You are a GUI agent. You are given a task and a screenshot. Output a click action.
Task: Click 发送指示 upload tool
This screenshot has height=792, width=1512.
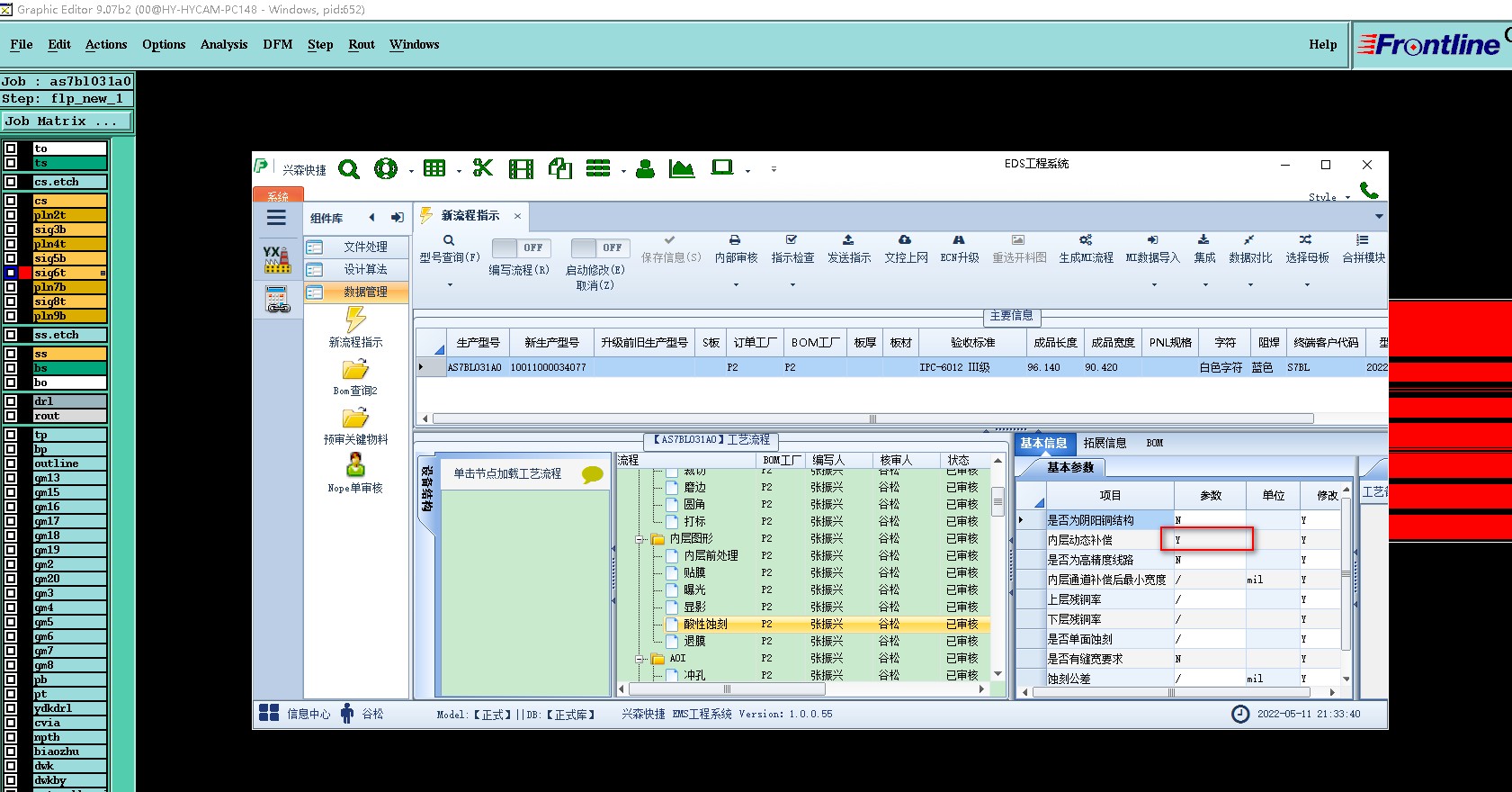(x=849, y=248)
